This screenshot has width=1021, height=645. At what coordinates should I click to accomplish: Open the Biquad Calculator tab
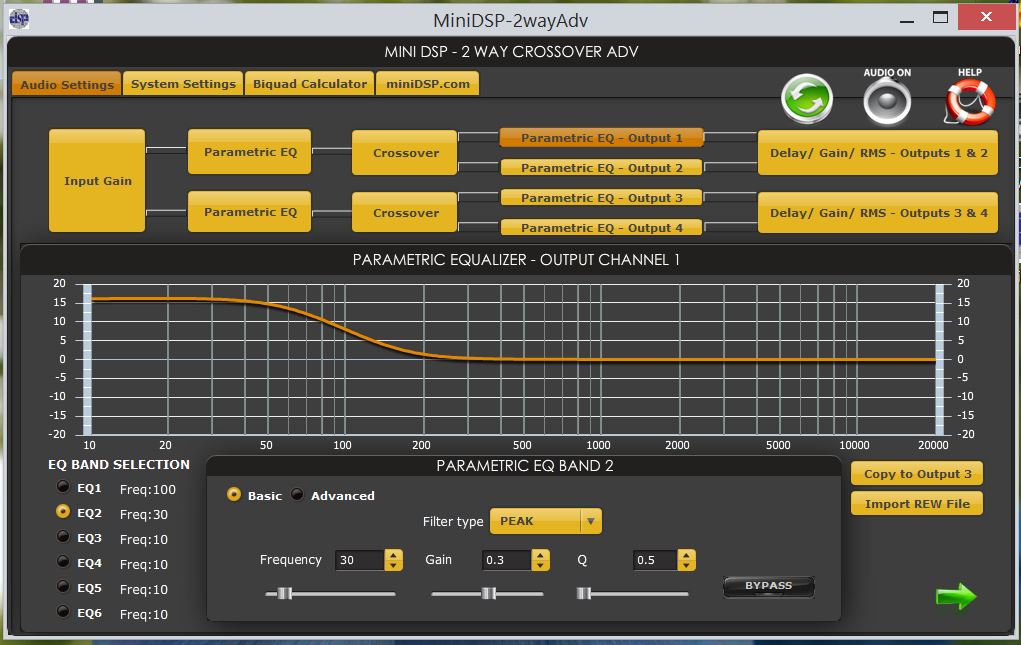[x=310, y=83]
